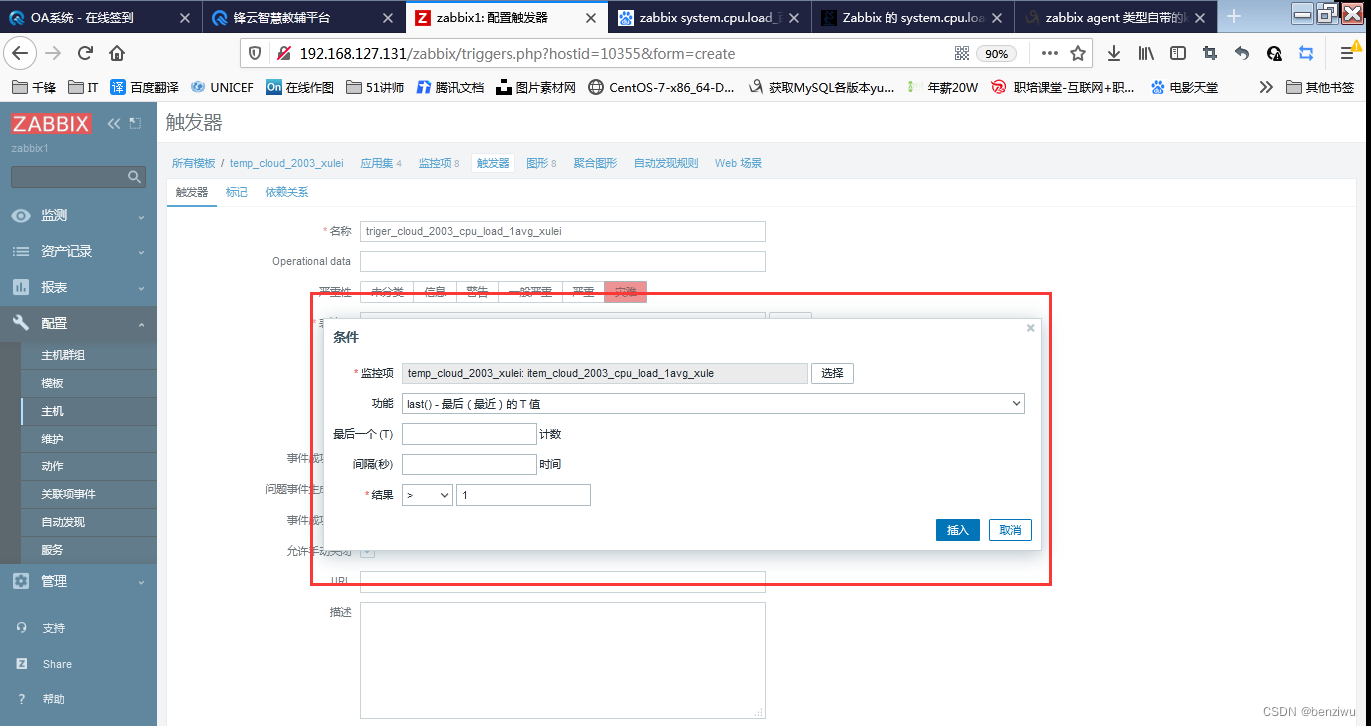This screenshot has width=1371, height=726.
Task: Click the undo arrow toolbar icon
Action: click(1242, 53)
